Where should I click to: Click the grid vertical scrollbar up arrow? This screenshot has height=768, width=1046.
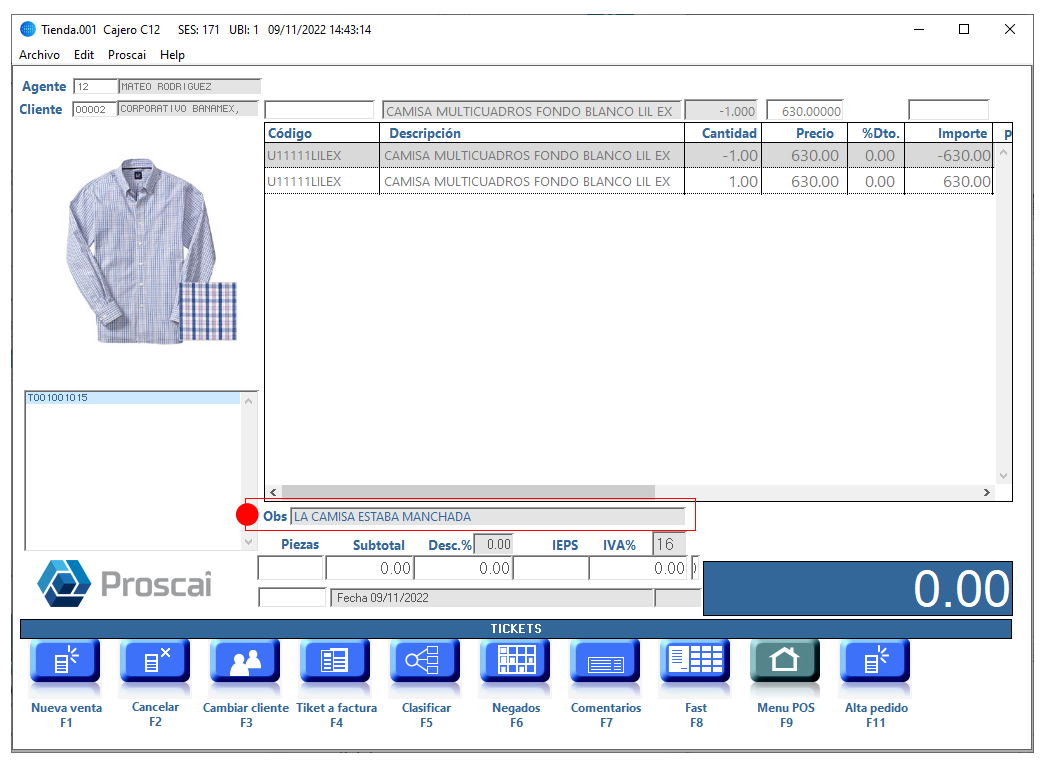coord(1003,153)
